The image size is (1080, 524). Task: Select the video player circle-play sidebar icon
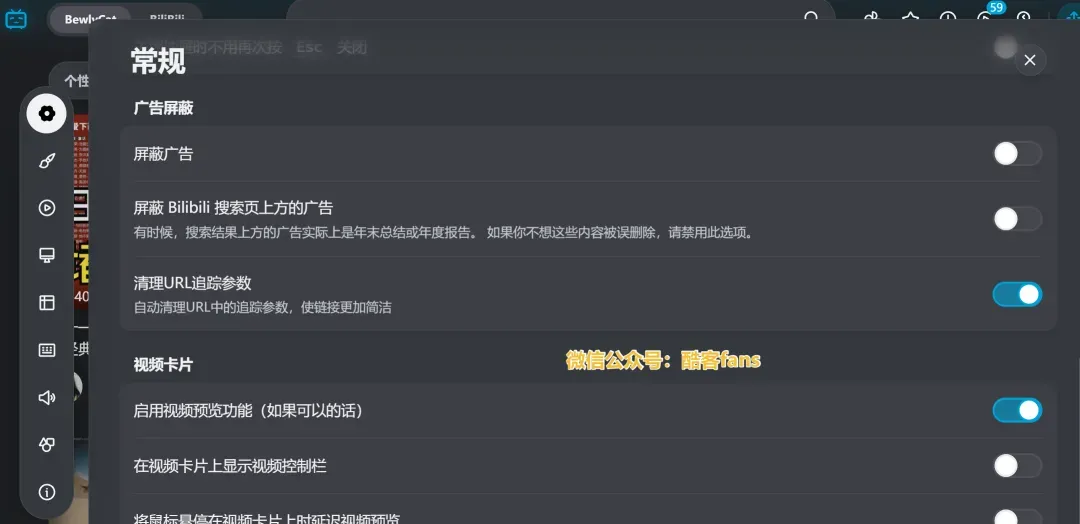[x=47, y=208]
